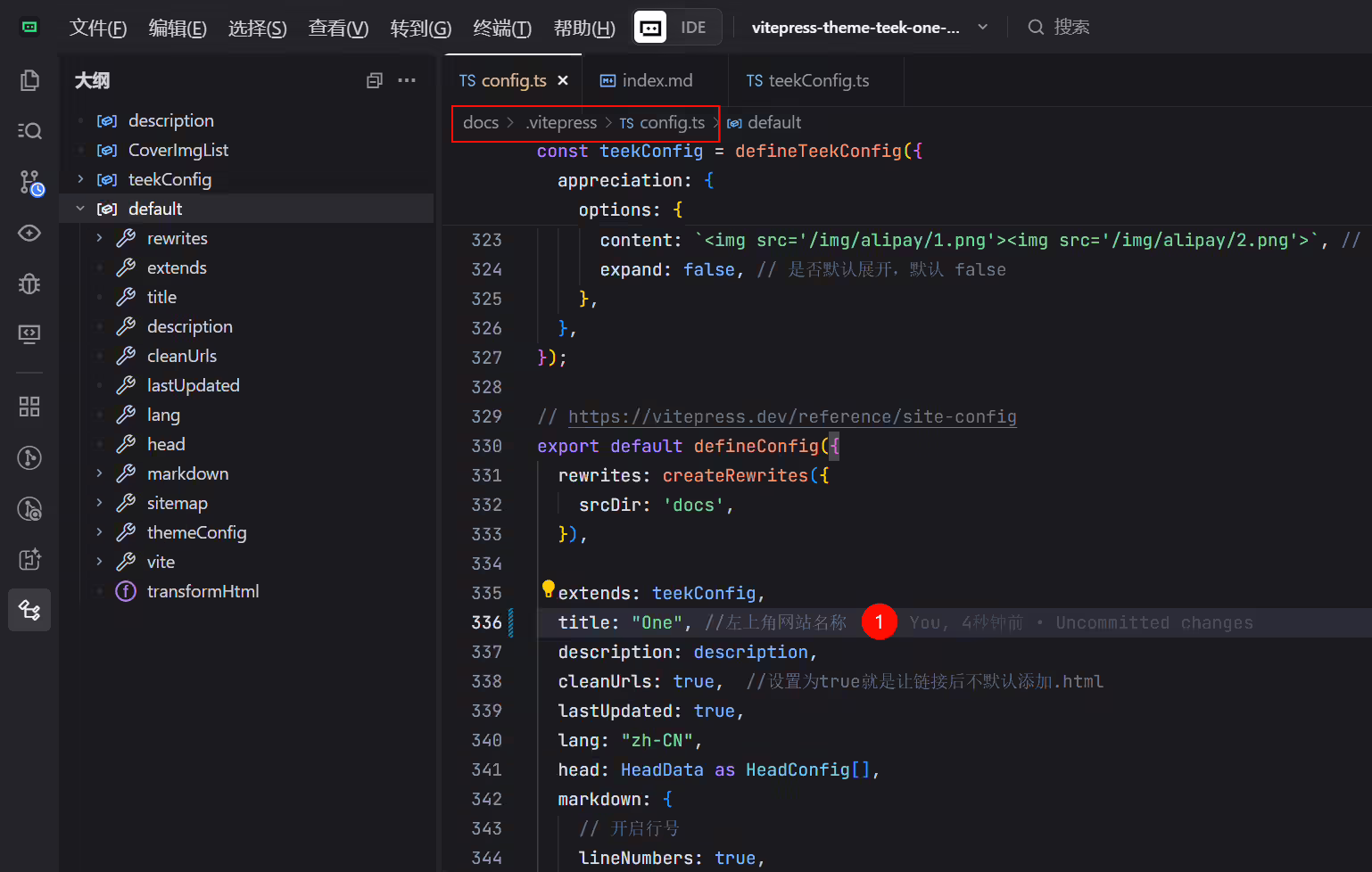
Task: Open the Debug bug icon in sidebar
Action: click(29, 284)
